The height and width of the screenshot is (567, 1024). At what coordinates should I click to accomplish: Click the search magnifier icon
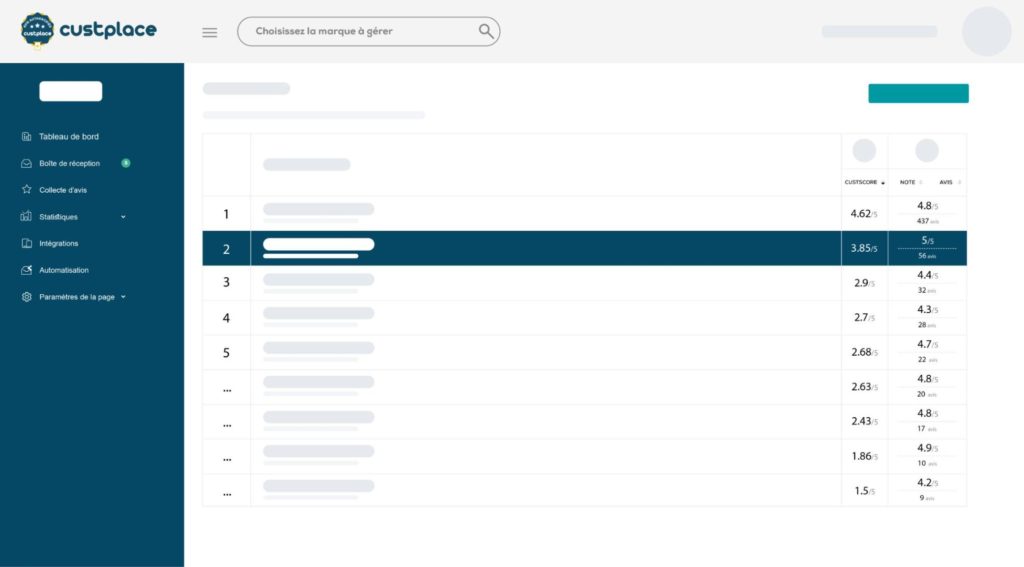[486, 31]
